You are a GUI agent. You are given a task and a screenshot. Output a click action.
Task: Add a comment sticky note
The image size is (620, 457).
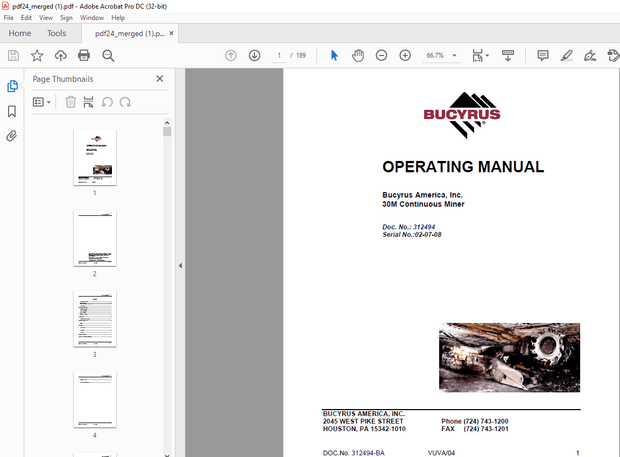pos(543,55)
